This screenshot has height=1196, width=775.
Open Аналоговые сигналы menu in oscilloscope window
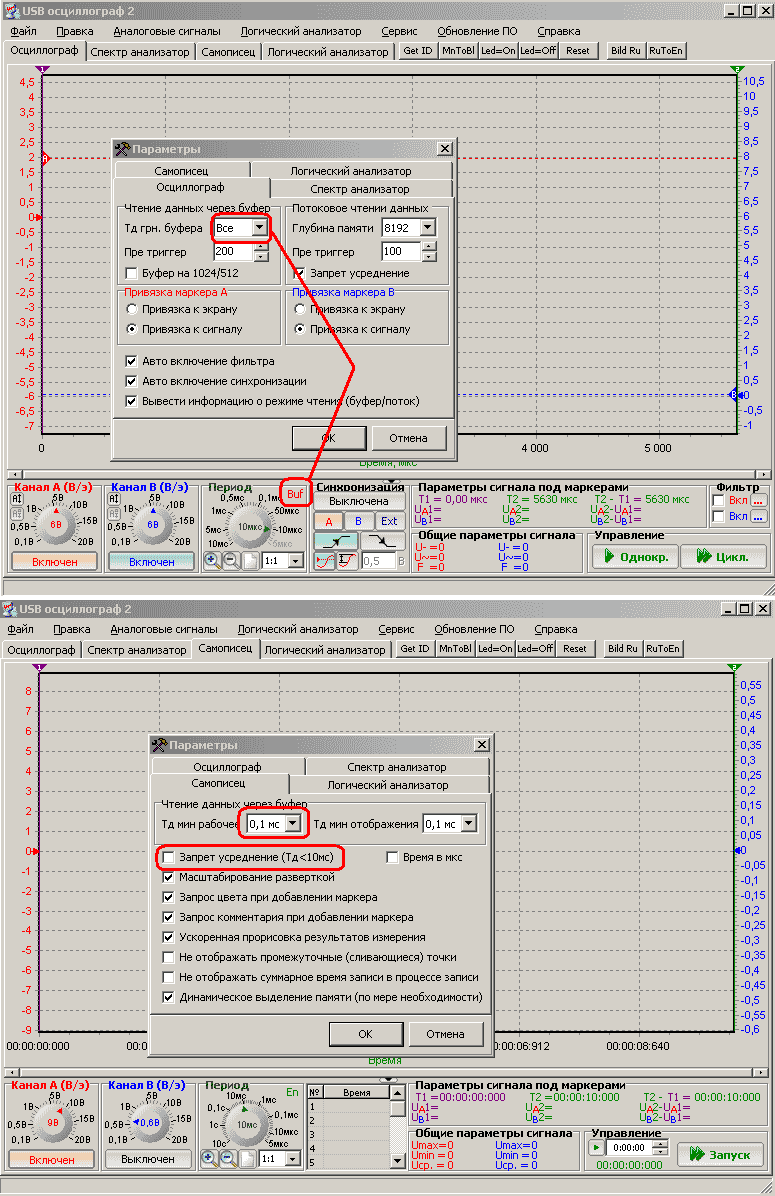pos(167,31)
